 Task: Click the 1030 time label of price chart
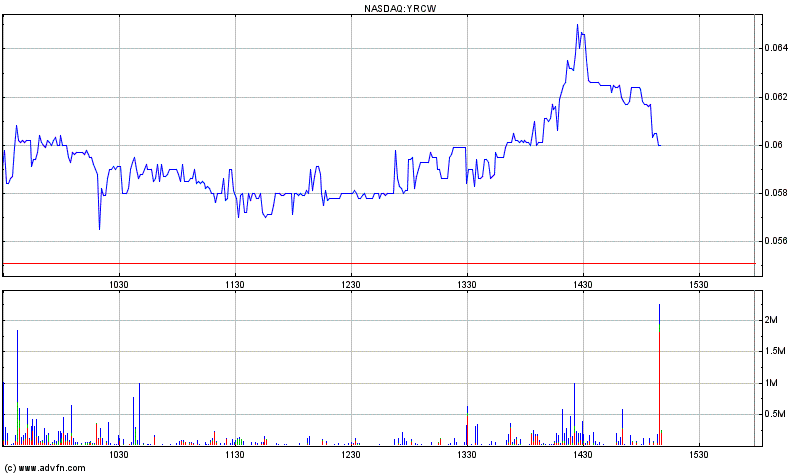coord(119,284)
